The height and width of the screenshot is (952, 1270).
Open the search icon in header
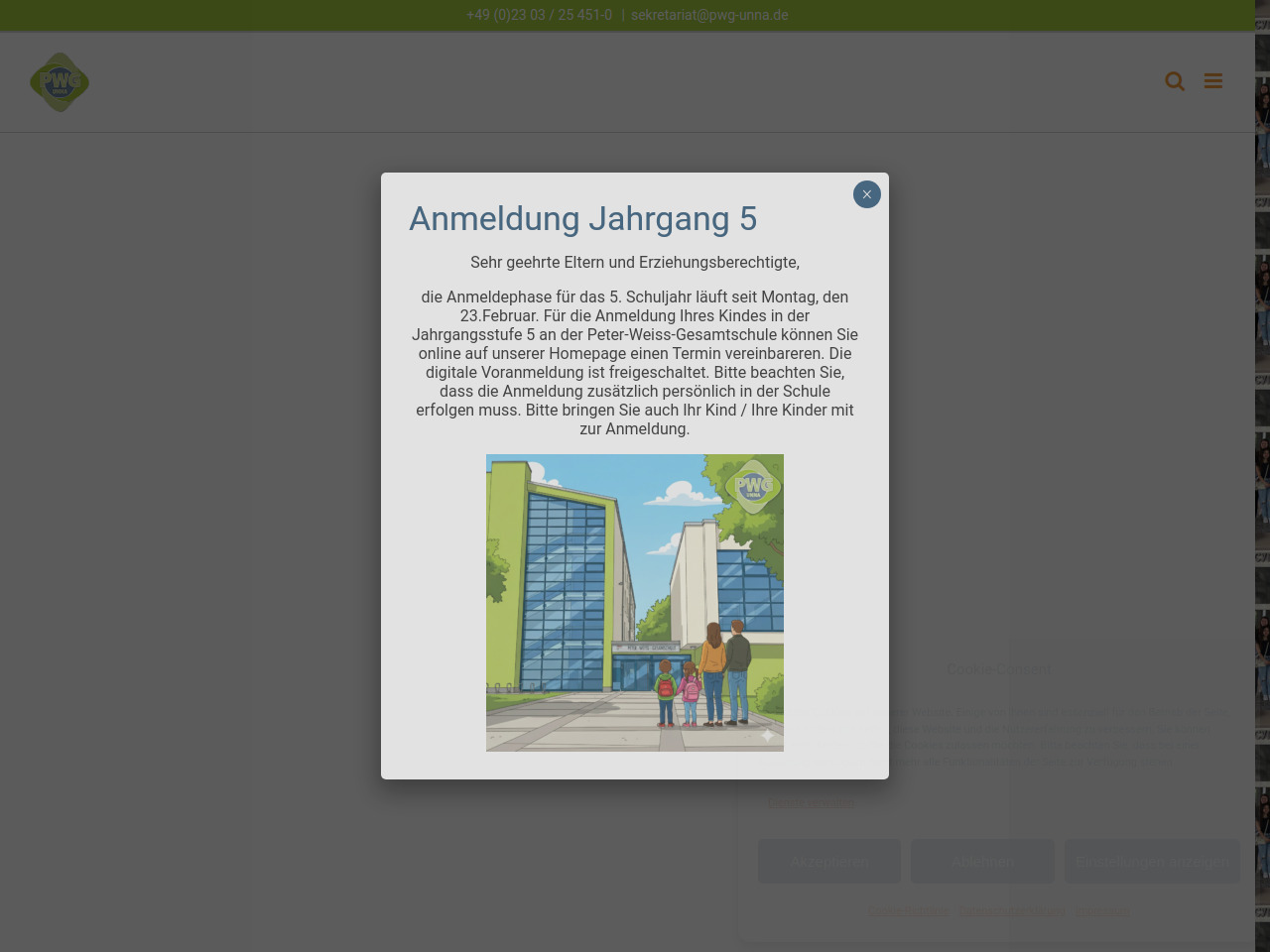(1175, 81)
